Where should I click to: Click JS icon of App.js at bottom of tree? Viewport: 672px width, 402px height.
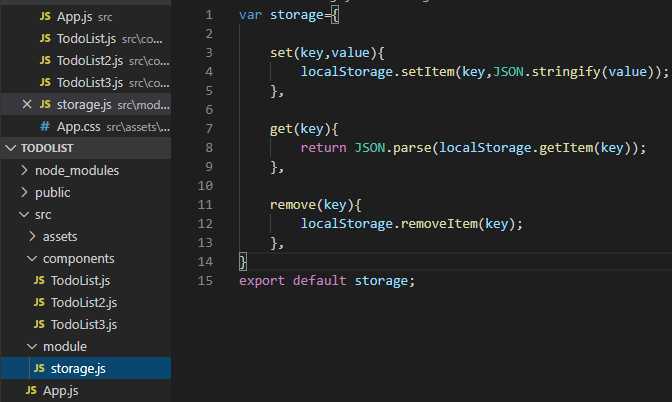tap(32, 390)
